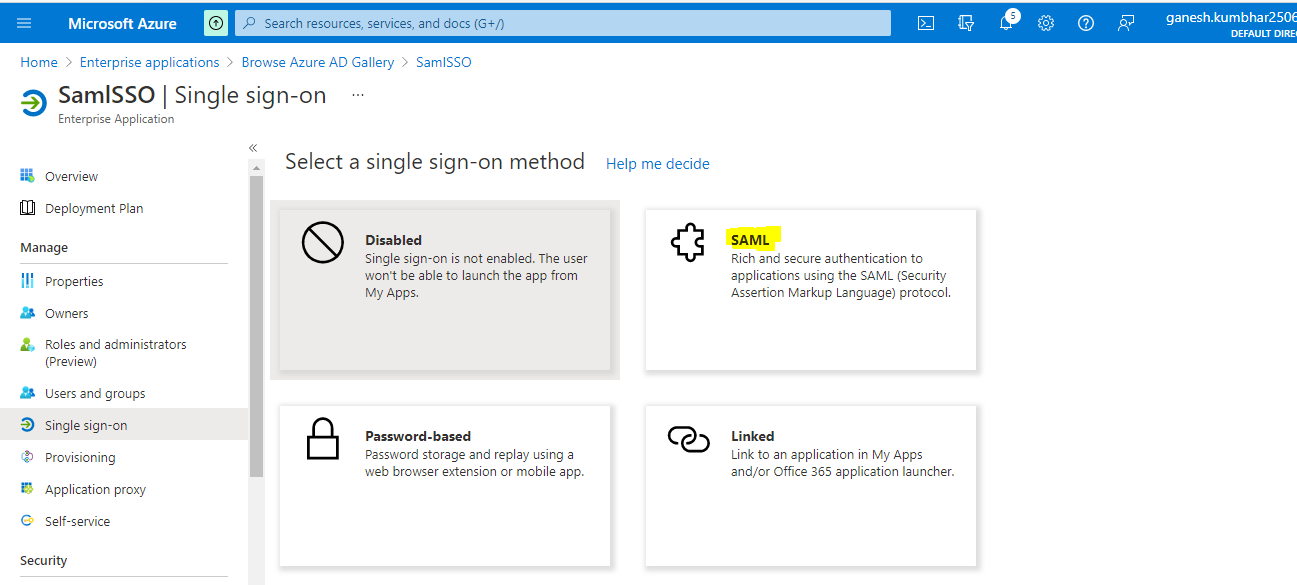1297x585 pixels.
Task: Open Roles and administrators (Preview)
Action: pyautogui.click(x=116, y=352)
